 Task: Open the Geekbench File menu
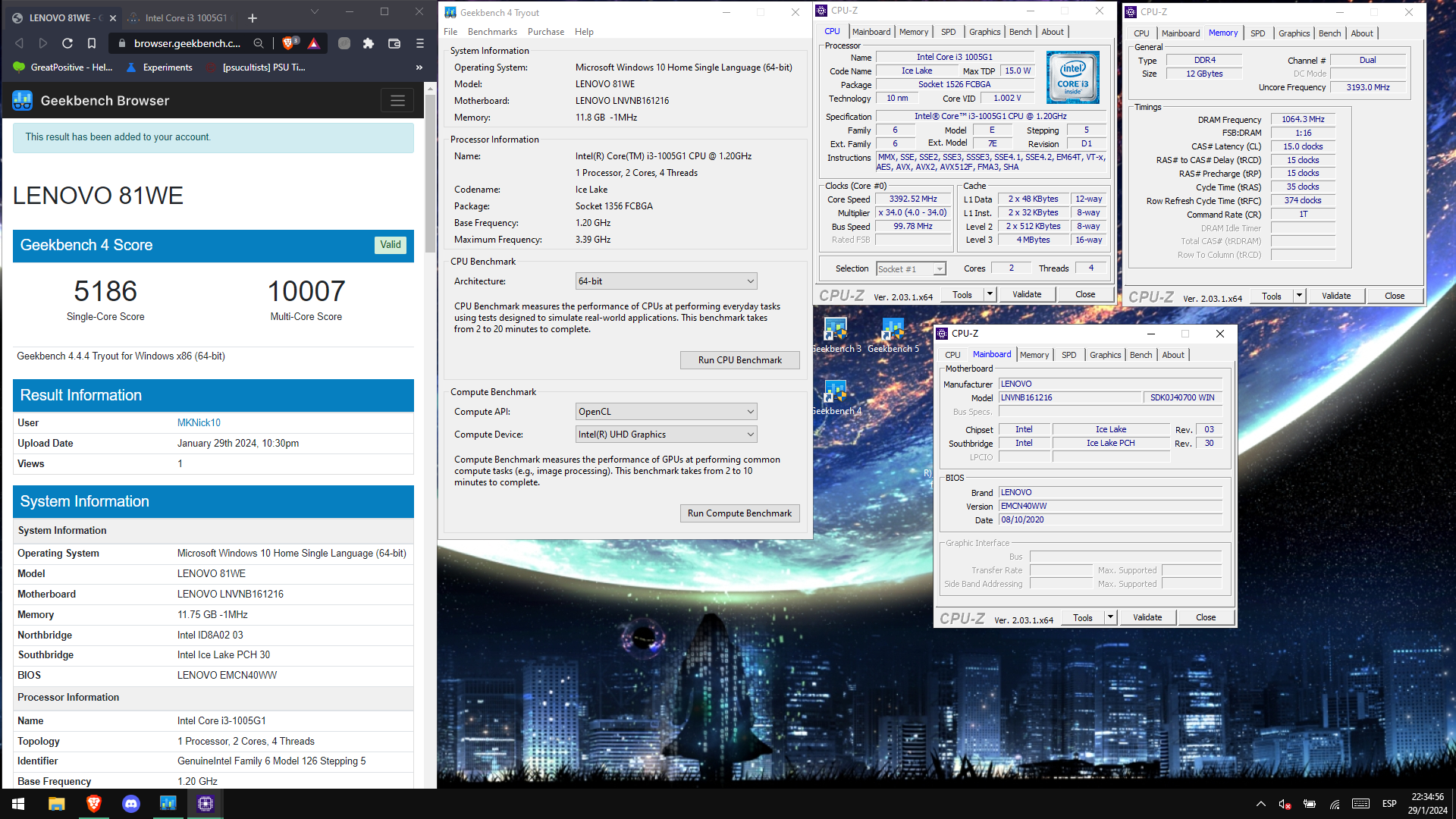[x=450, y=32]
